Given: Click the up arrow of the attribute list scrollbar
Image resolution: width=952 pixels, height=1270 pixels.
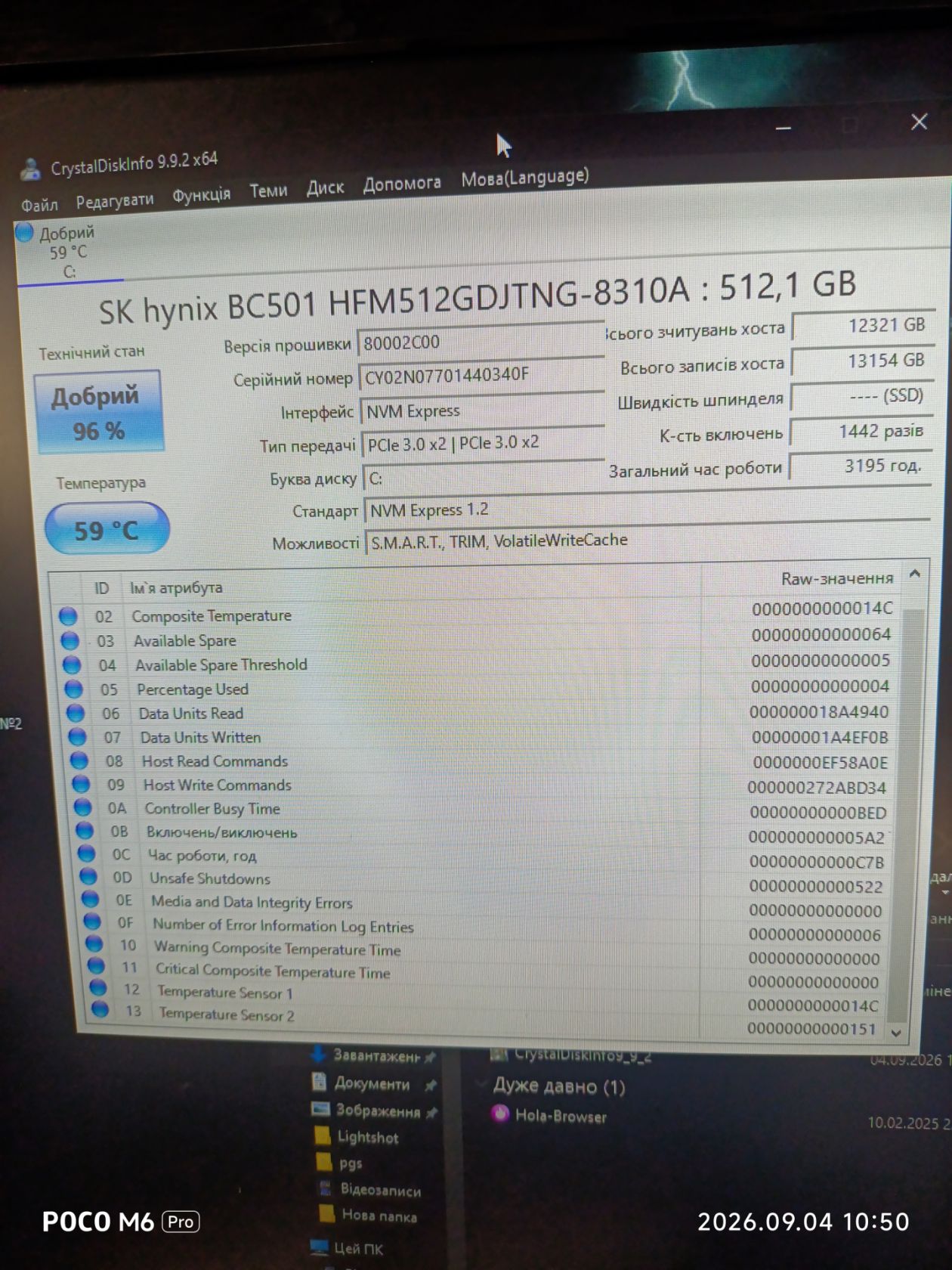Looking at the screenshot, I should (x=915, y=574).
